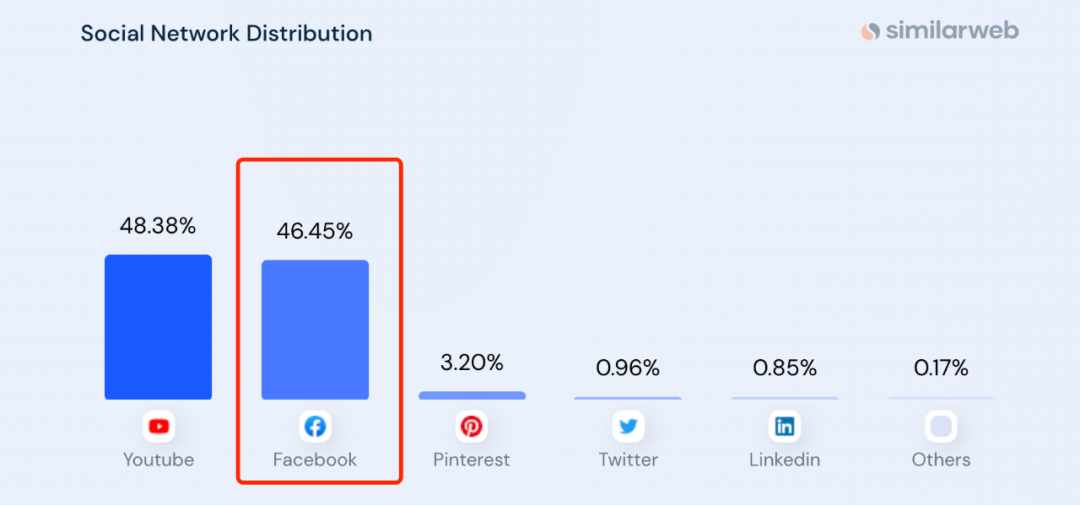The height and width of the screenshot is (505, 1080).
Task: Open the LinkedIn icon
Action: (x=785, y=427)
